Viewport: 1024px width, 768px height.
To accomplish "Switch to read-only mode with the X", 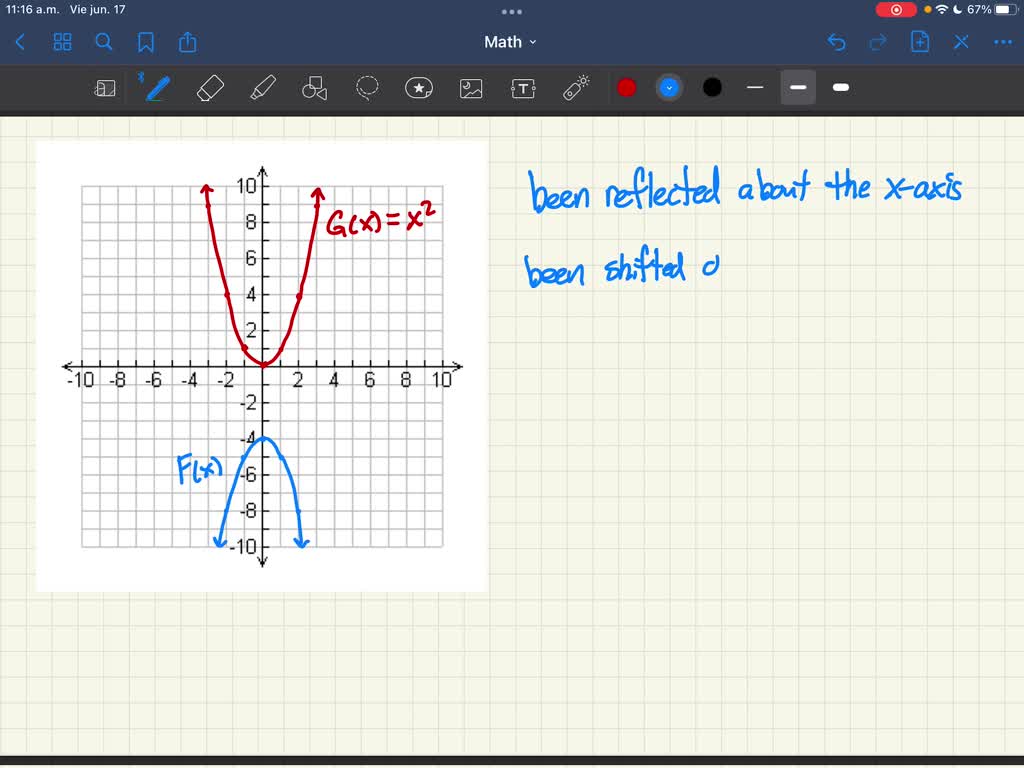I will [x=961, y=42].
